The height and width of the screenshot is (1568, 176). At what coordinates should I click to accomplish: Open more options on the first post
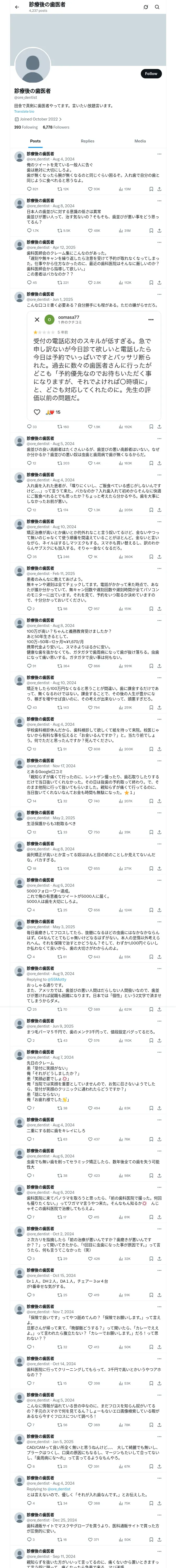pos(159,154)
